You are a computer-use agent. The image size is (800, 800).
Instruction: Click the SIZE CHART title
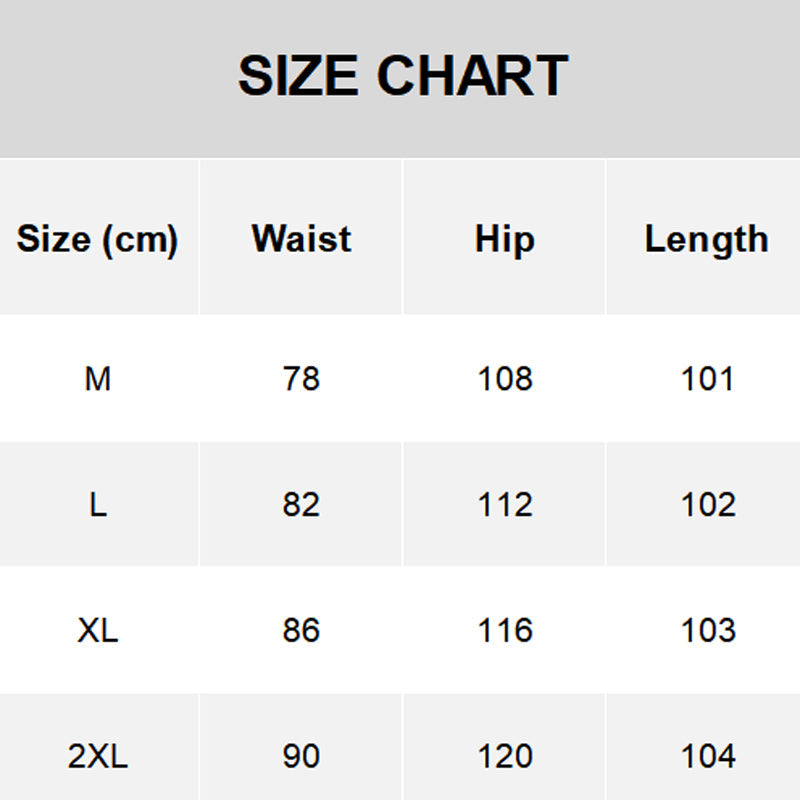coord(402,76)
